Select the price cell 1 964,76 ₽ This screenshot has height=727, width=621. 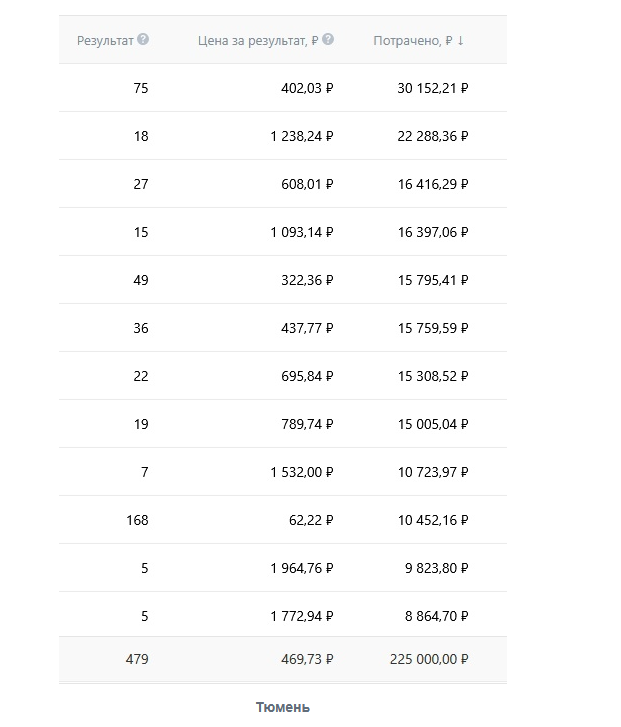coord(302,568)
